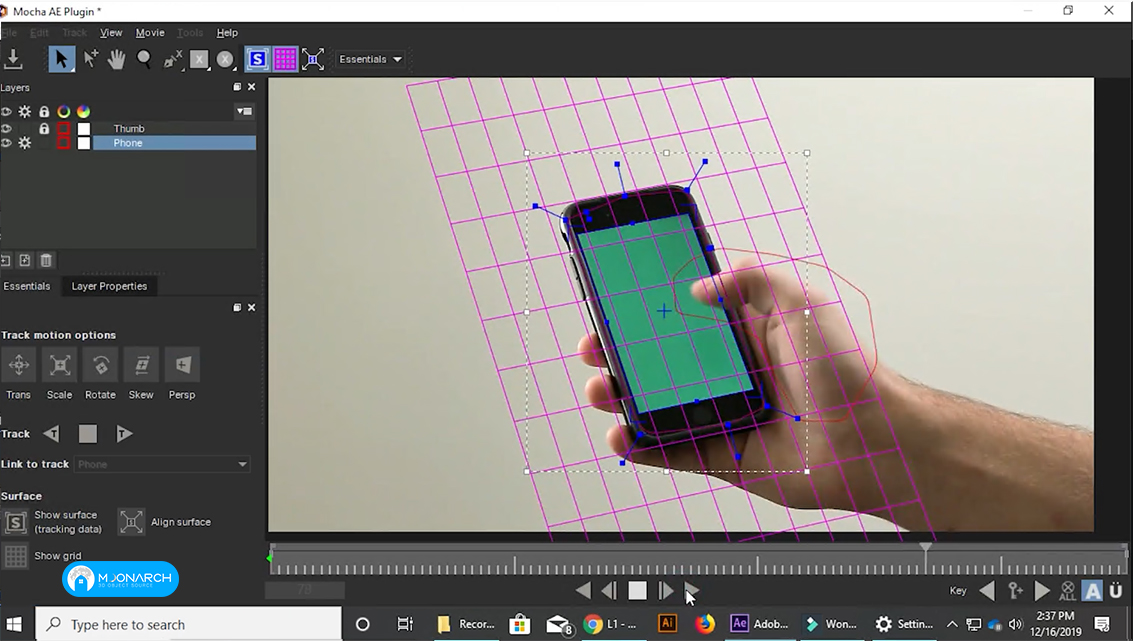The image size is (1133, 641).
Task: Track backwards with the left T button
Action: pyautogui.click(x=51, y=434)
